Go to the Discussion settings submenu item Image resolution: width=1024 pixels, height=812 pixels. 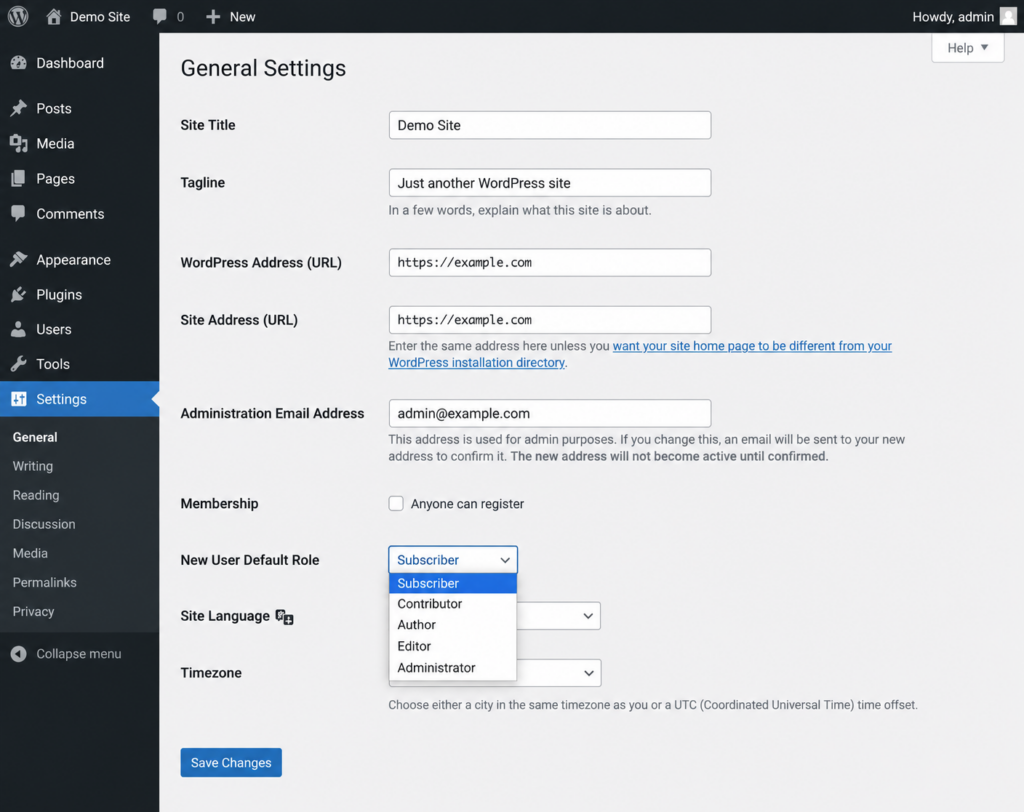coord(44,524)
